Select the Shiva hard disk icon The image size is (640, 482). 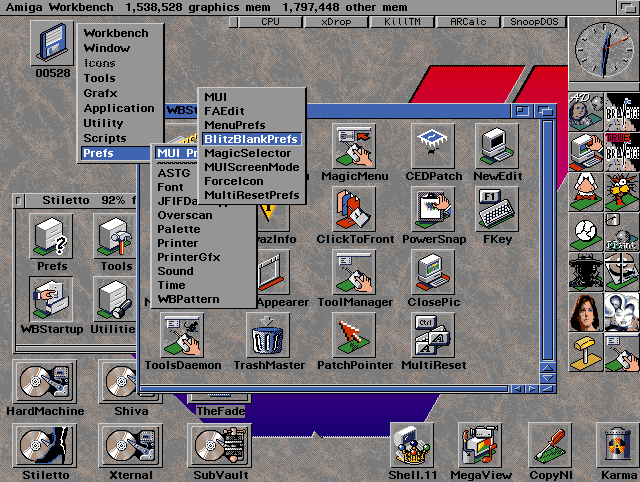pos(118,381)
